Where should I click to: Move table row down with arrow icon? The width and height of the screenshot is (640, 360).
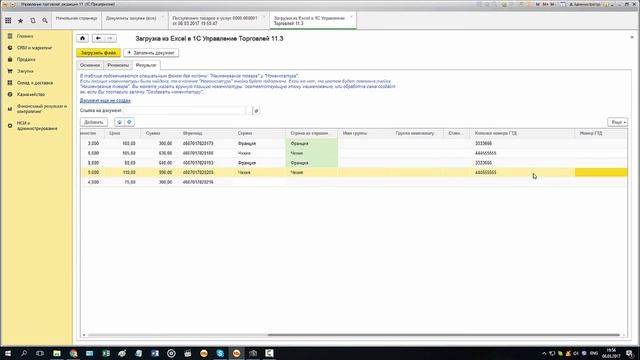129,122
